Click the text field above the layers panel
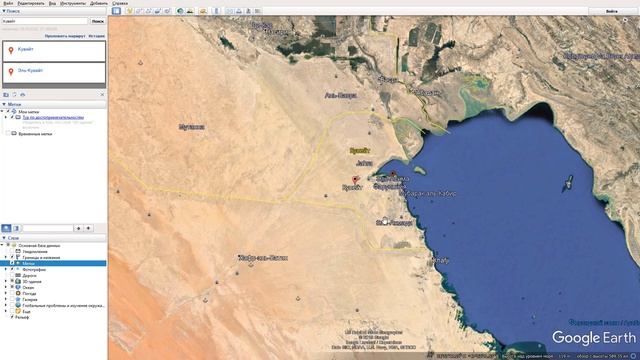 tap(48, 228)
